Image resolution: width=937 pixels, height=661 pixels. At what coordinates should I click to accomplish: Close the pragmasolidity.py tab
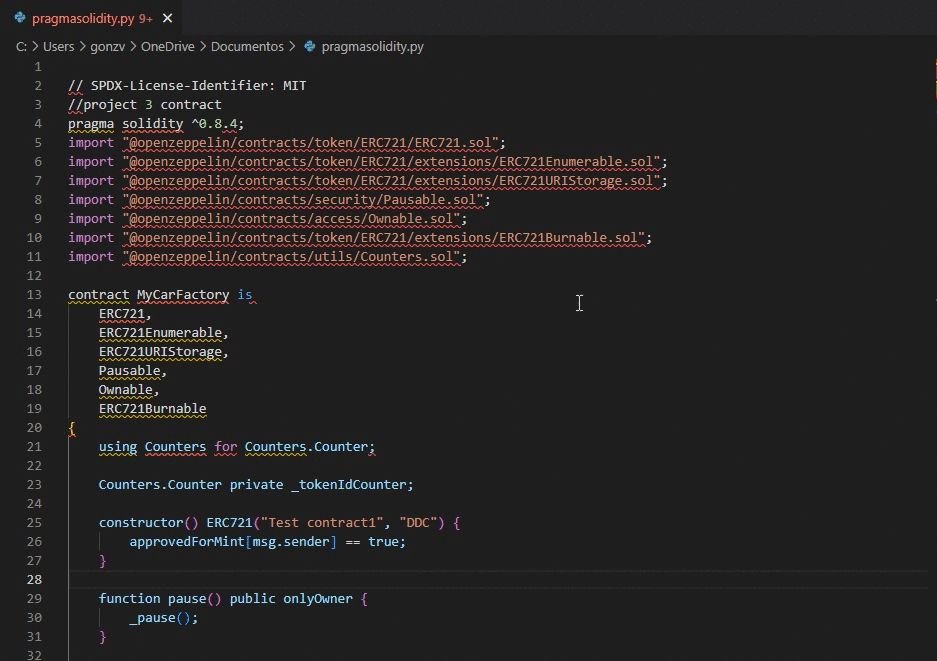click(x=167, y=19)
